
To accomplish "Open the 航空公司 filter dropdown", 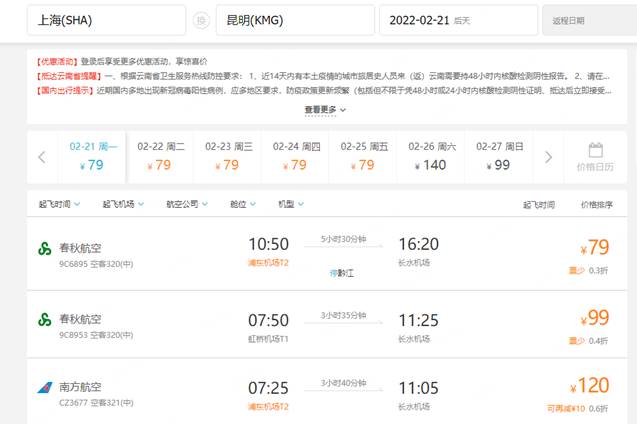I will click(187, 204).
